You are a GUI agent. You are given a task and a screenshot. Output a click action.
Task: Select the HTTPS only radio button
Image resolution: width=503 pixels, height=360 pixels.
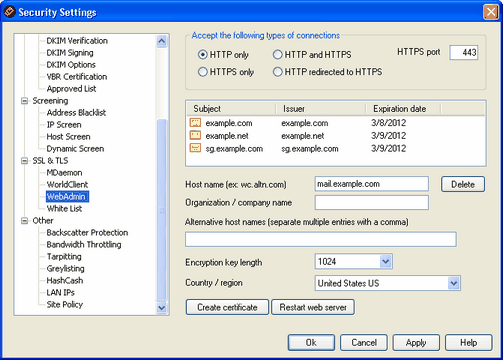203,72
